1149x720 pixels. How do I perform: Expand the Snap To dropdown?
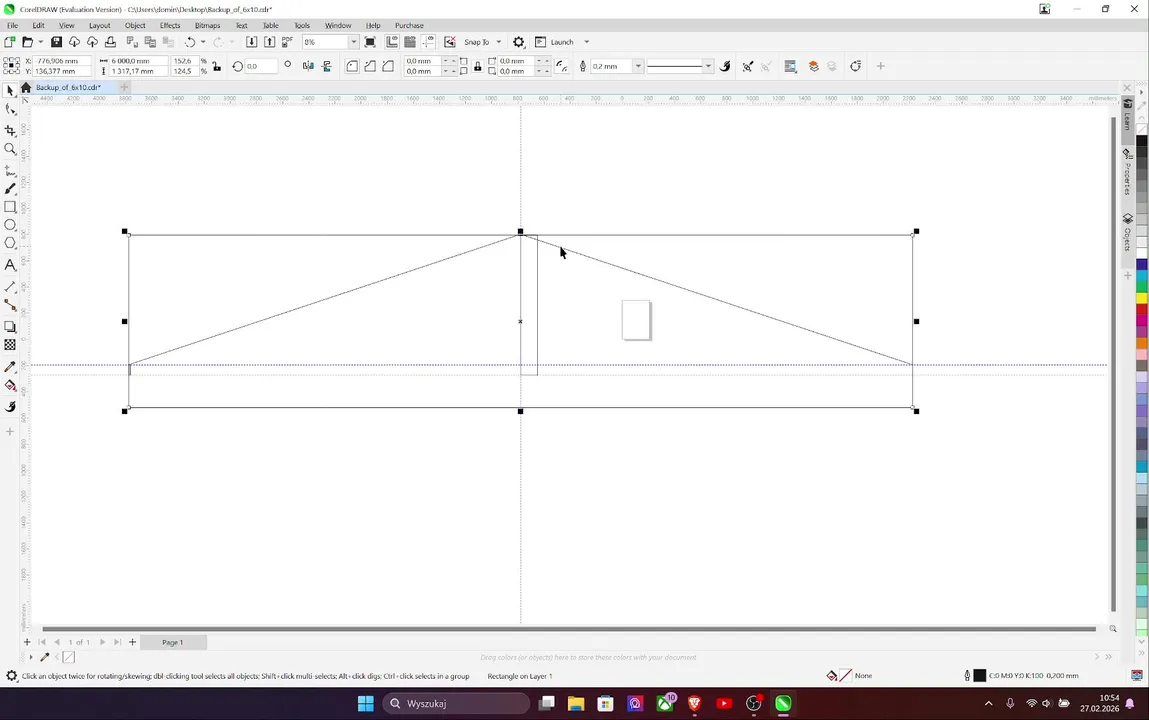coord(499,42)
